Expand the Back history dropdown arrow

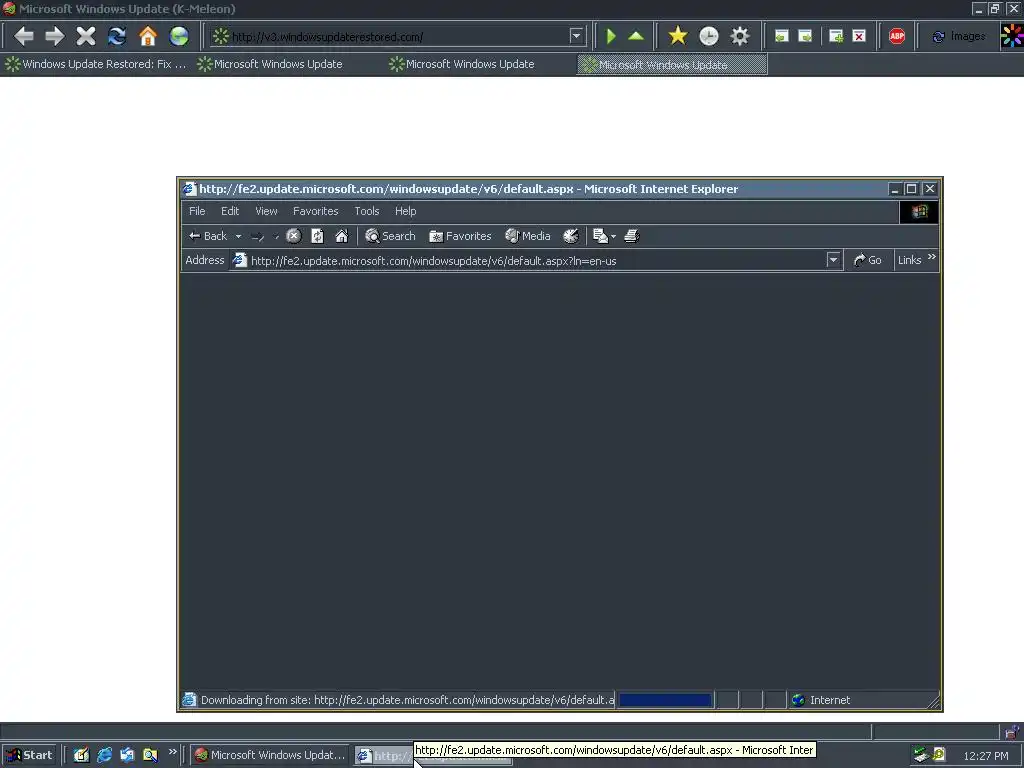[x=238, y=236]
